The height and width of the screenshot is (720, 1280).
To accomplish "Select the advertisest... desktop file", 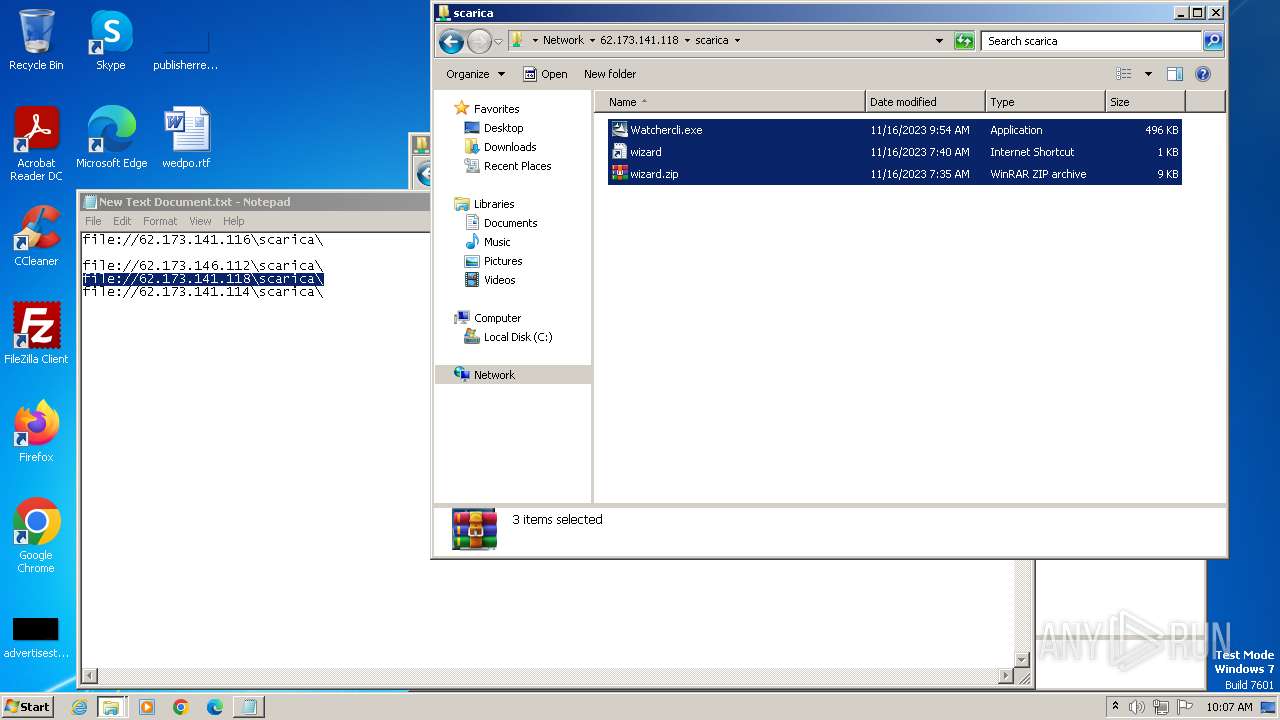I will 36,637.
